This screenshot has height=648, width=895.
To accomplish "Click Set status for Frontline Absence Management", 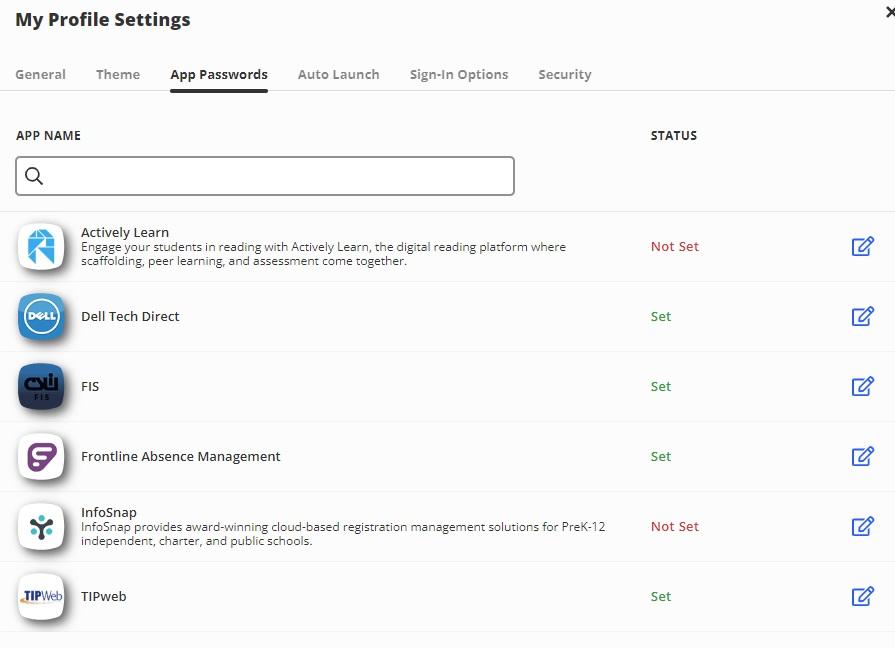I will [661, 456].
